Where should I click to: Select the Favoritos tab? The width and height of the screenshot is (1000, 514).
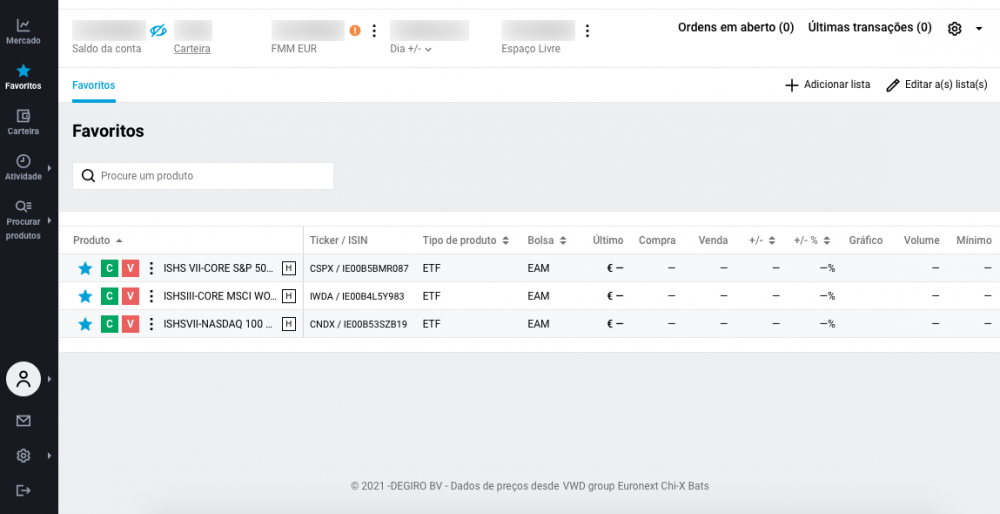93,85
